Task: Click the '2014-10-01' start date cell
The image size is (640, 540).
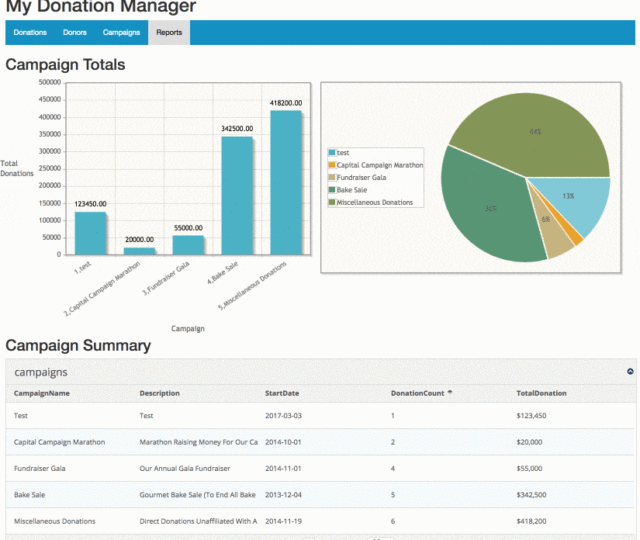Action: pos(283,442)
